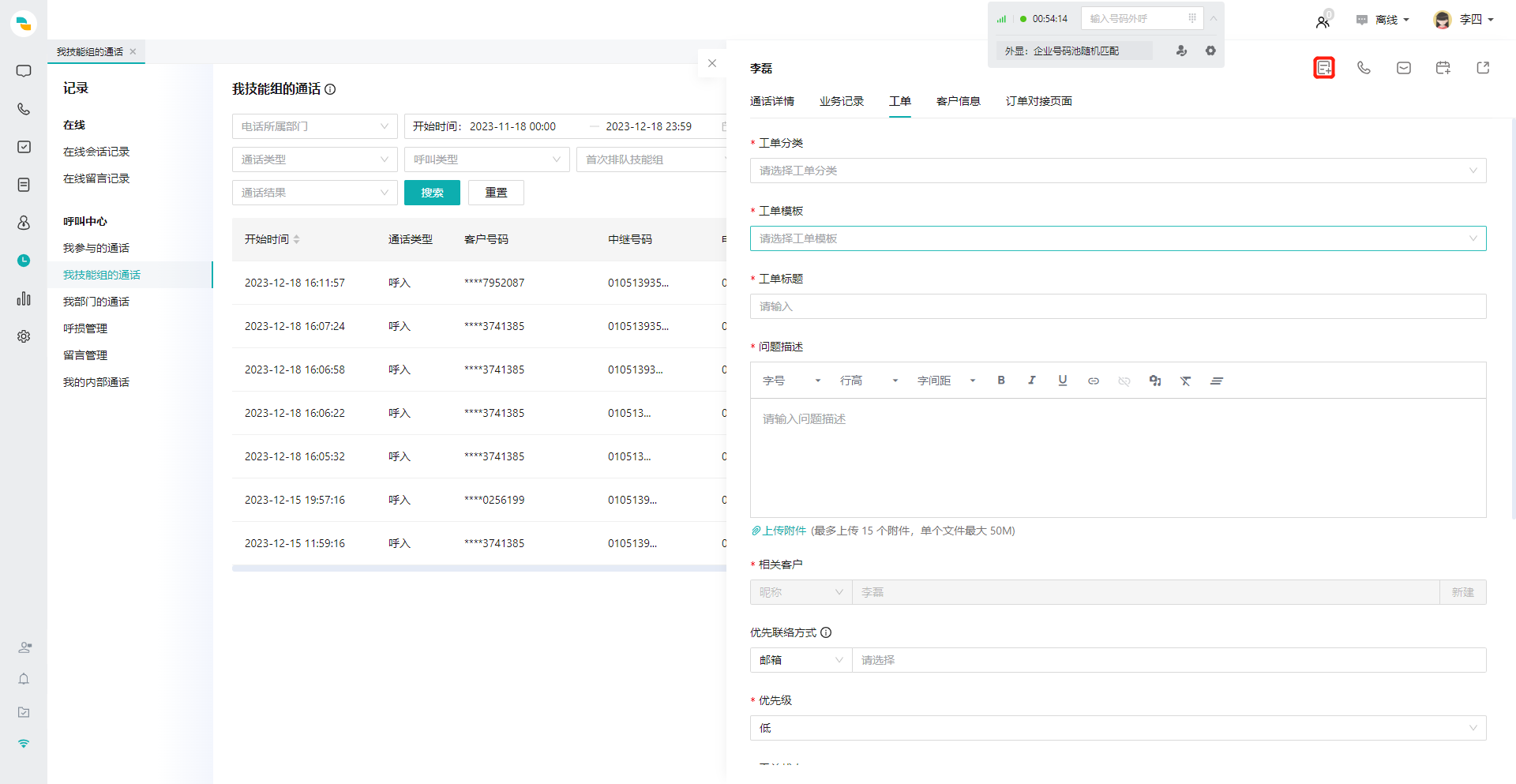Click the dial pad grid icon
1516x784 pixels.
click(1192, 18)
